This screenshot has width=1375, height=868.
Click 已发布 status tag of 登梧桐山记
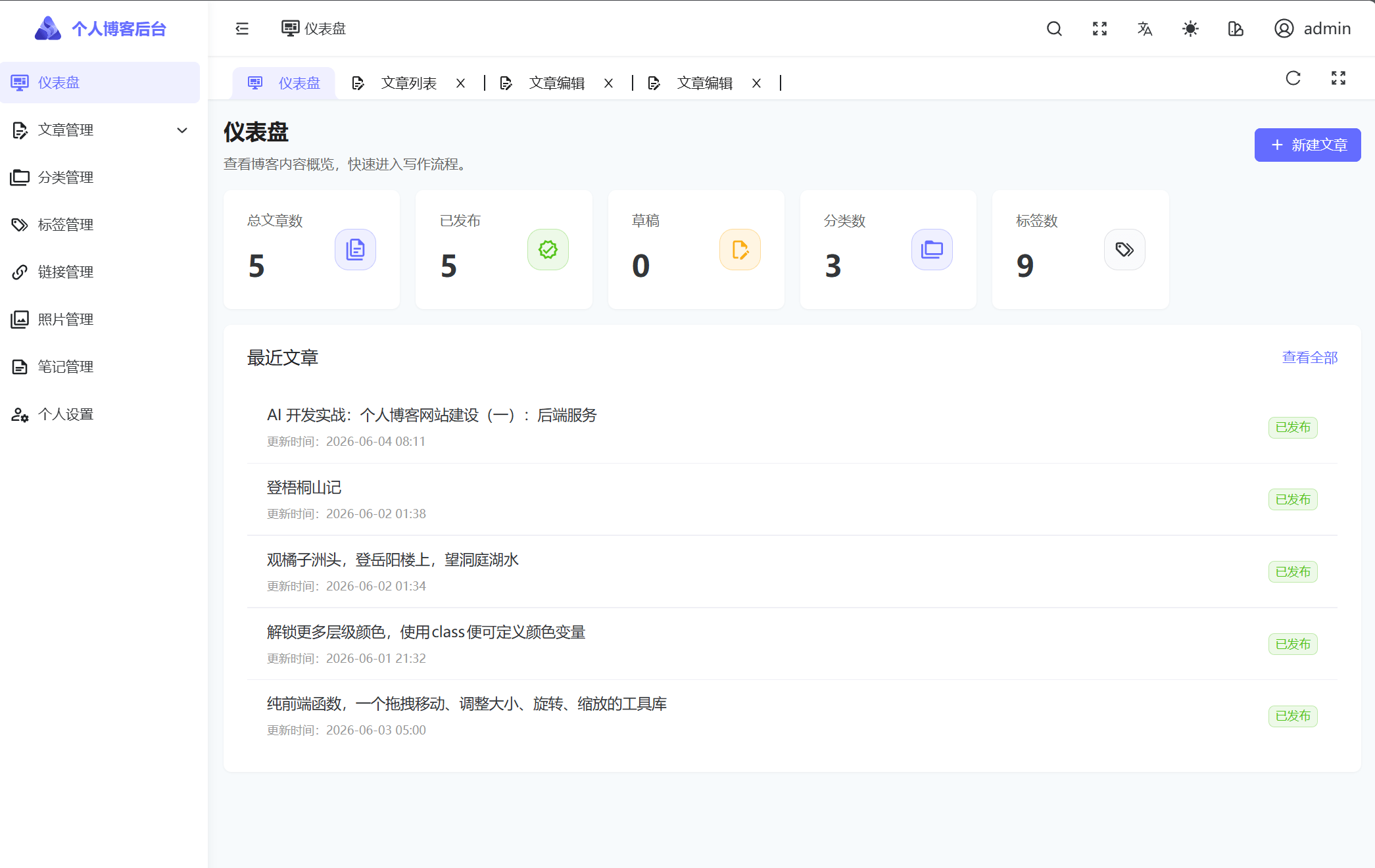pos(1293,499)
